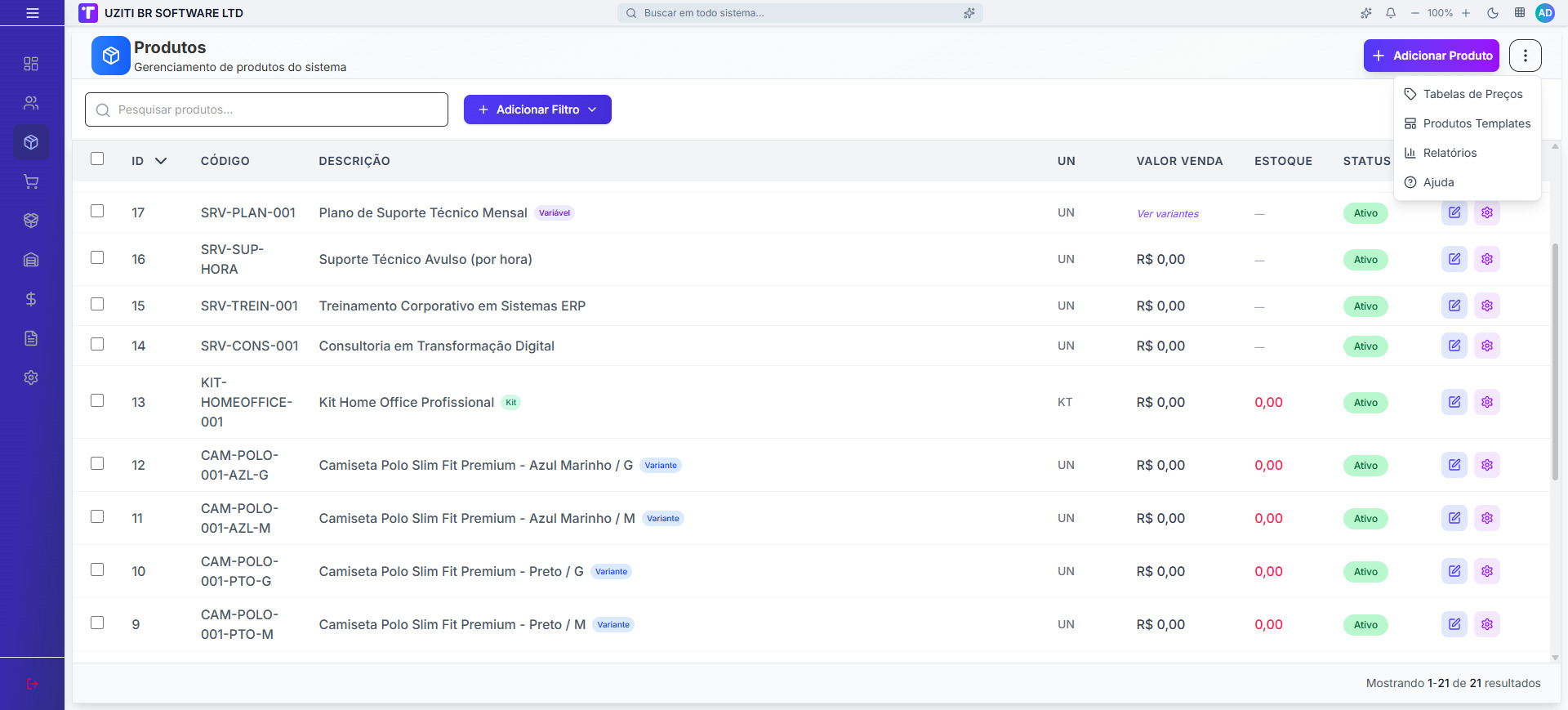Viewport: 1568px width, 710px height.
Task: Open settings gear for product ID 16
Action: tap(1487, 259)
